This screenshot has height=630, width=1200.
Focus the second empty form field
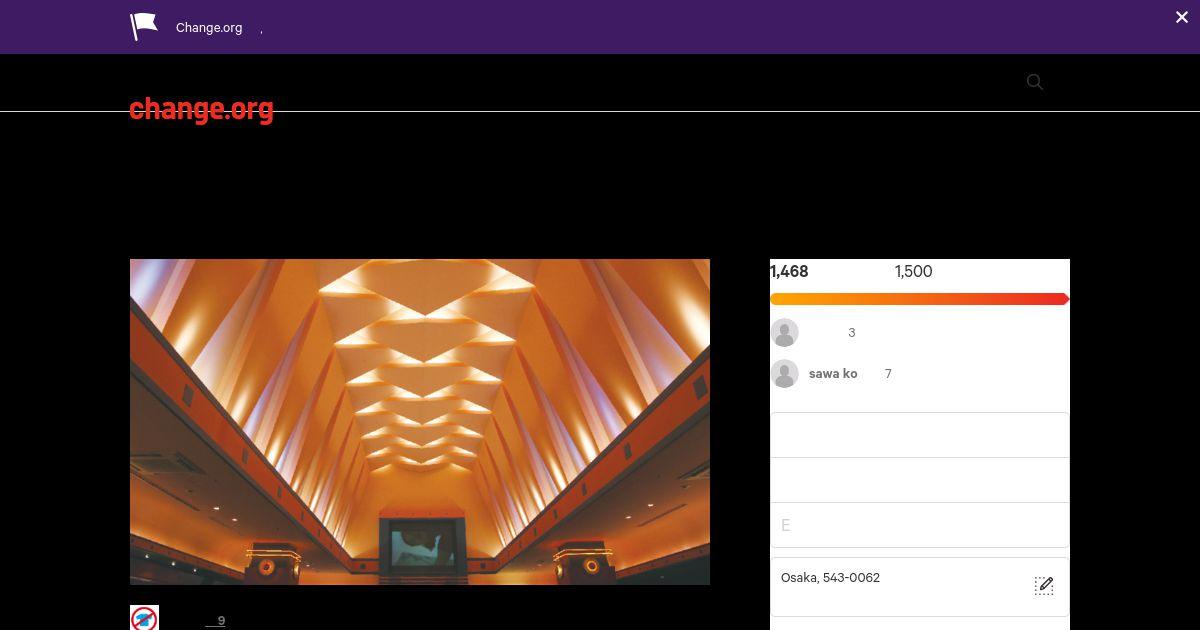[920, 480]
